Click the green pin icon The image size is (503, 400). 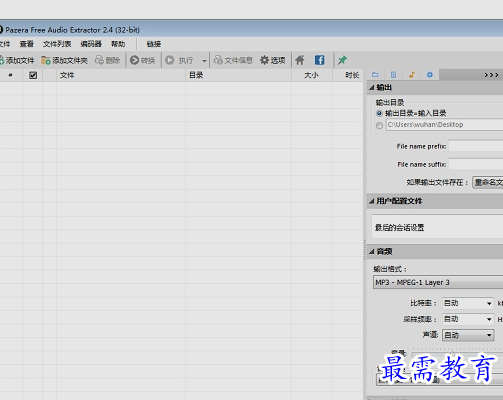point(342,60)
